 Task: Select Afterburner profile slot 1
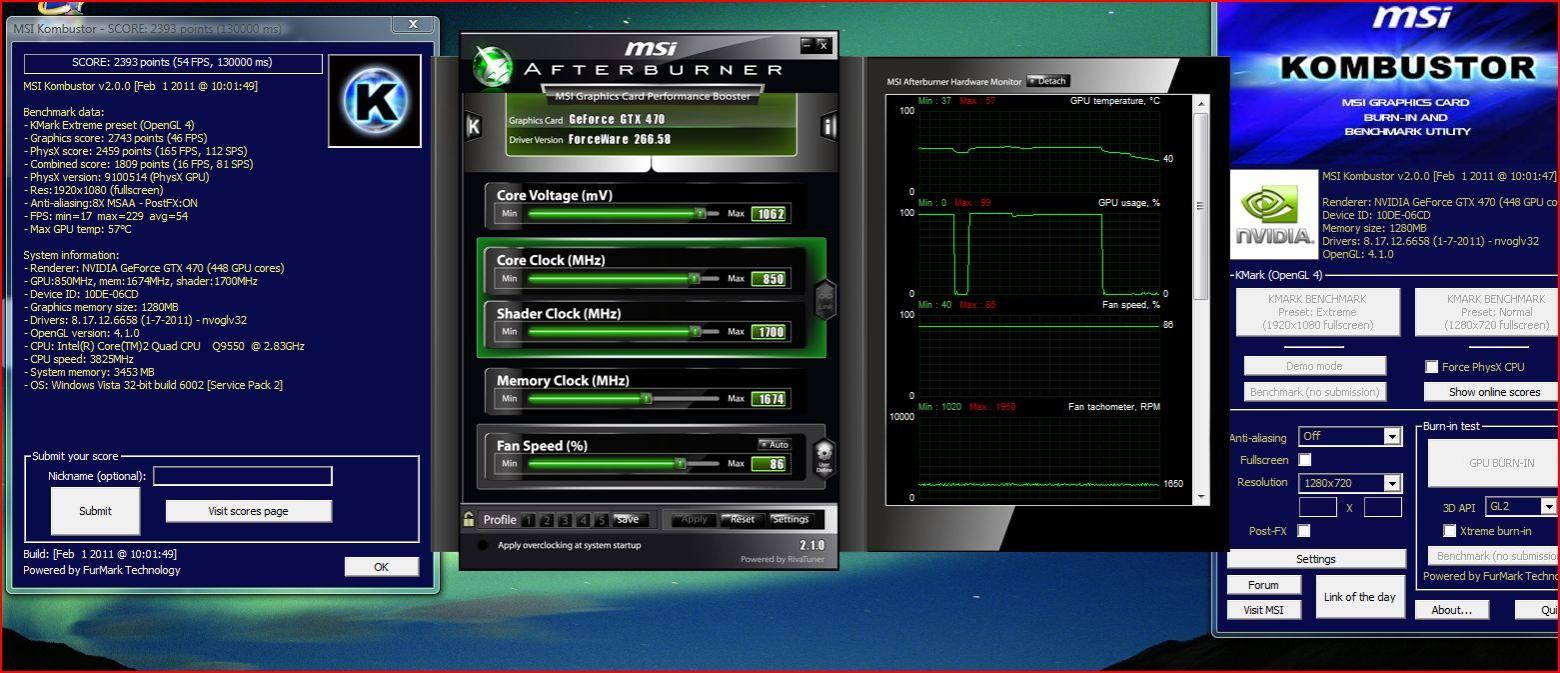[x=529, y=520]
